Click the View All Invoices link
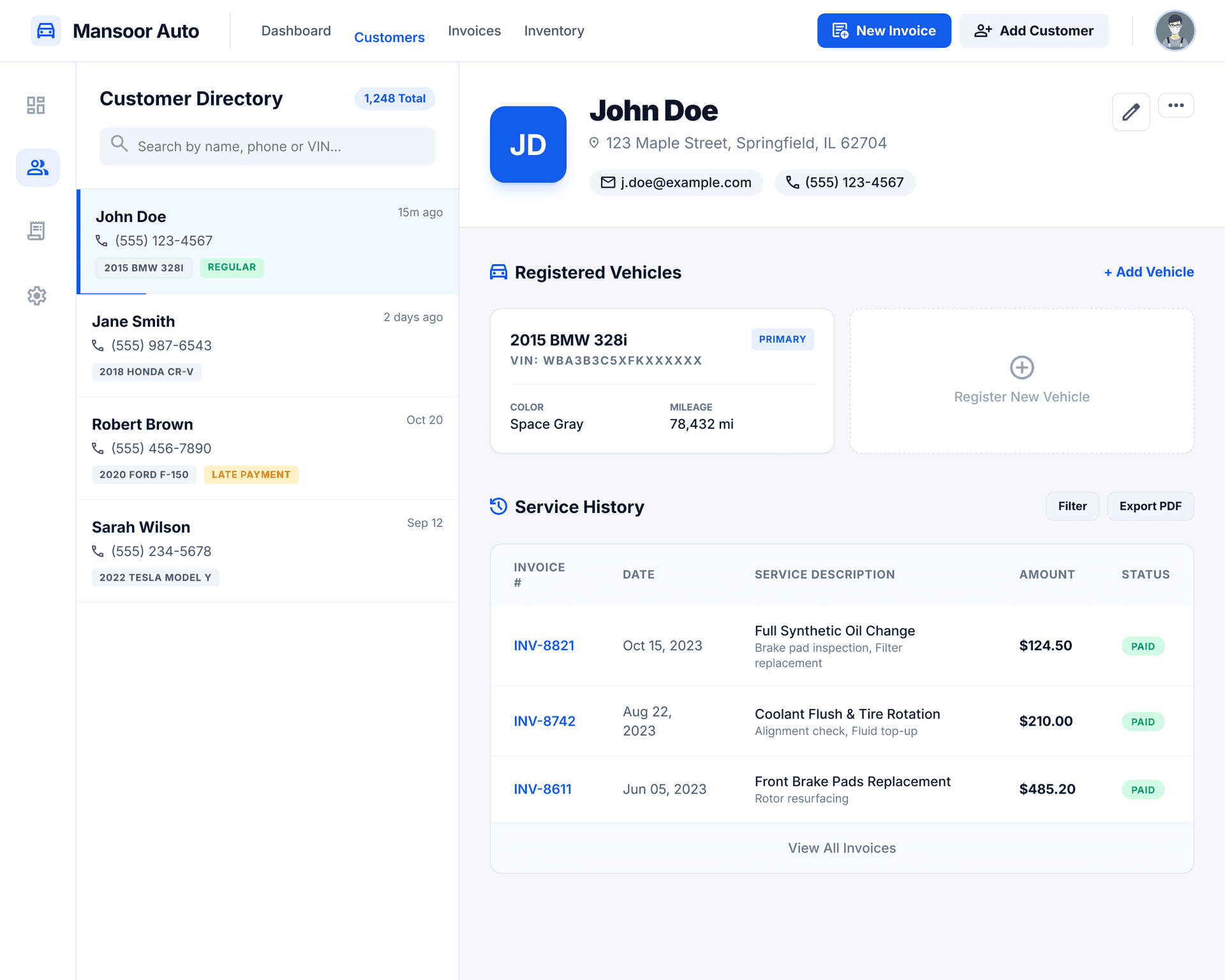Image resolution: width=1225 pixels, height=980 pixels. pyautogui.click(x=841, y=847)
